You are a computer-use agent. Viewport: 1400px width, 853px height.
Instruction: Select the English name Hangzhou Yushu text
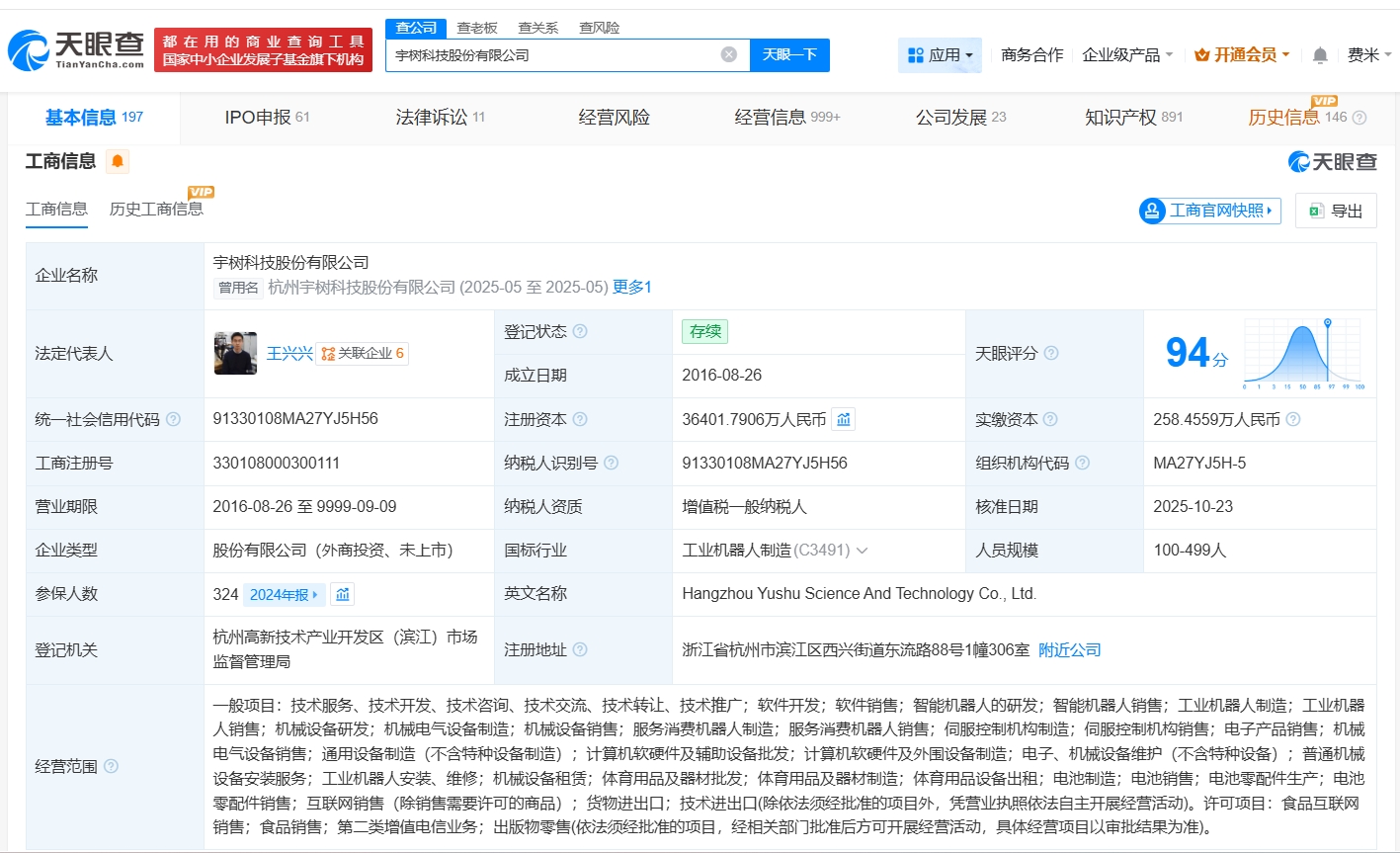tap(859, 594)
